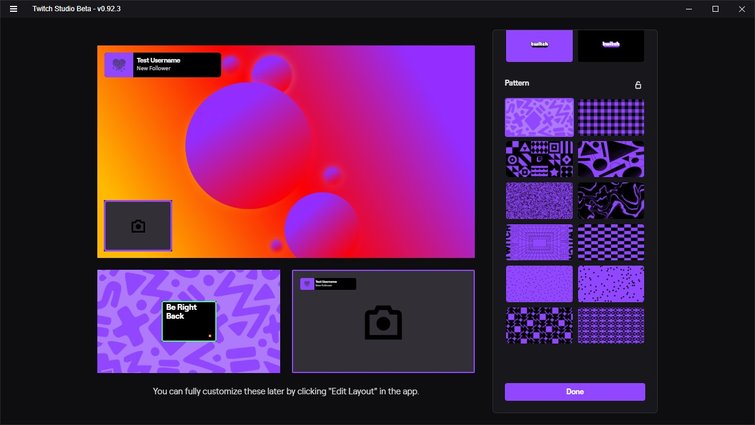The image size is (755, 425).
Task: Select the fine purple noise pattern
Action: pyautogui.click(x=539, y=200)
